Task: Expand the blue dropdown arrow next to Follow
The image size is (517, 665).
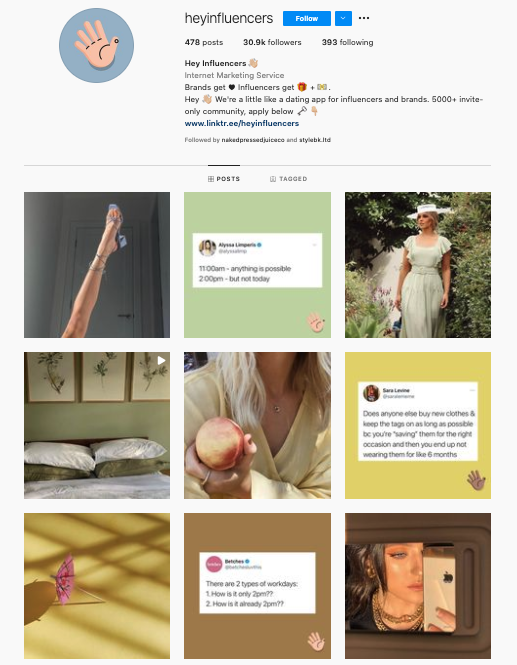Action: coord(343,18)
